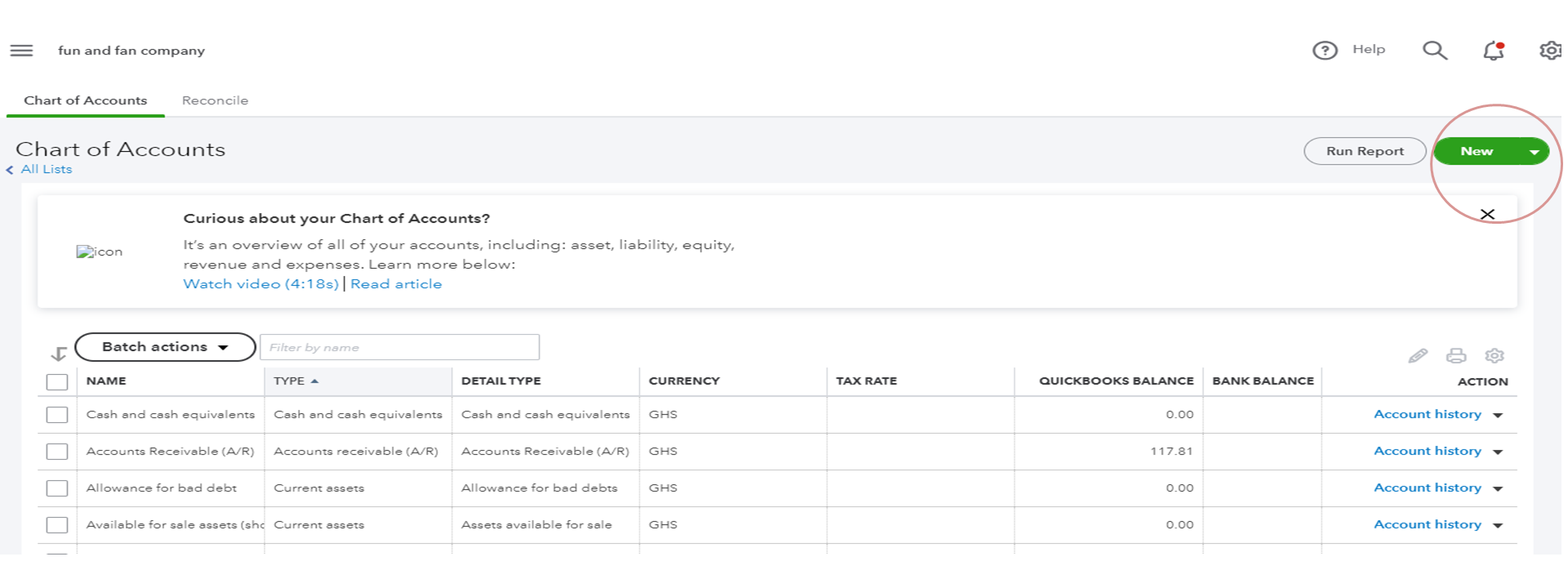Click the Help question mark icon

point(1325,51)
